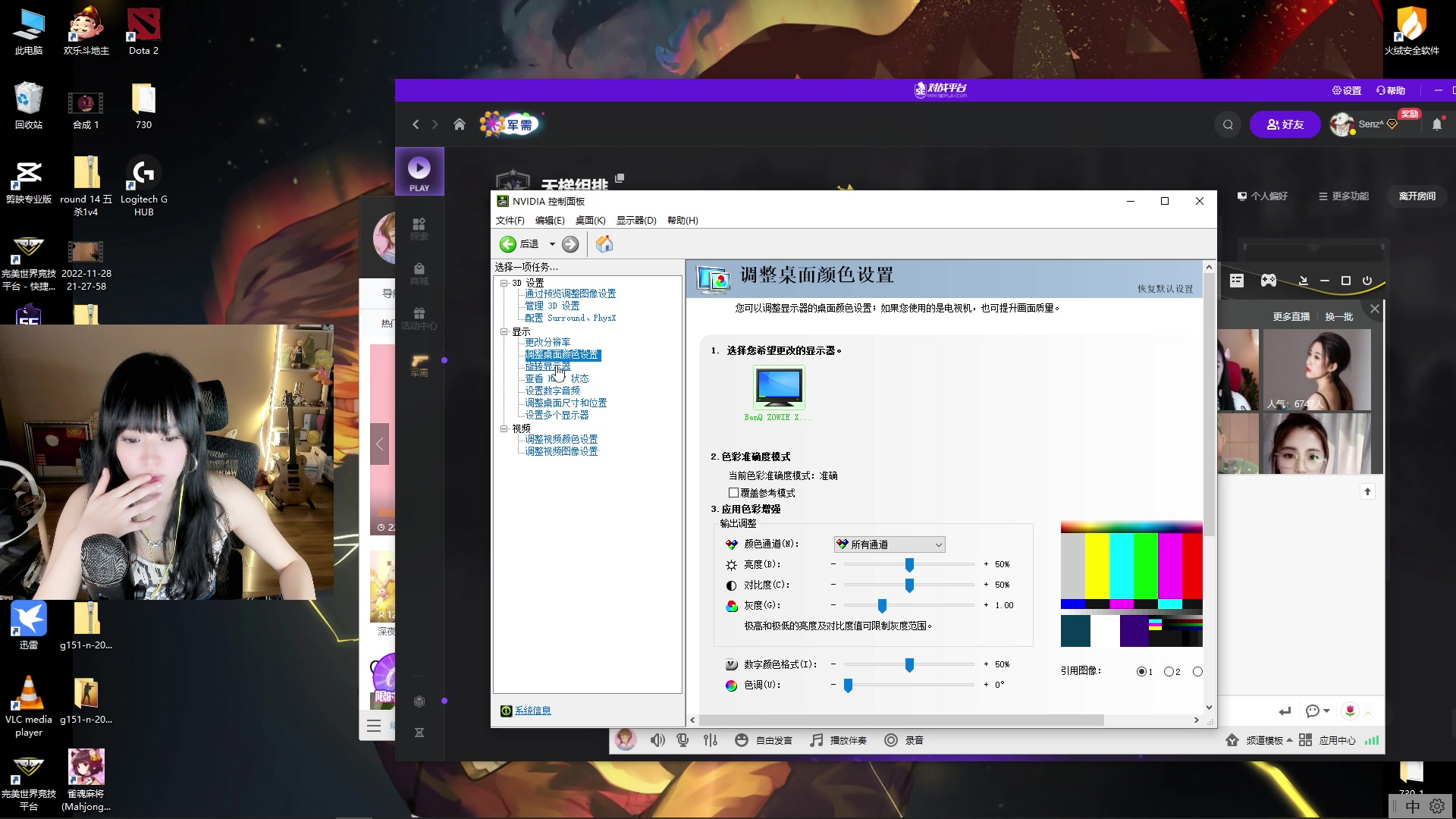Open the home icon in platform navigation
The height and width of the screenshot is (819, 1456).
tap(460, 124)
